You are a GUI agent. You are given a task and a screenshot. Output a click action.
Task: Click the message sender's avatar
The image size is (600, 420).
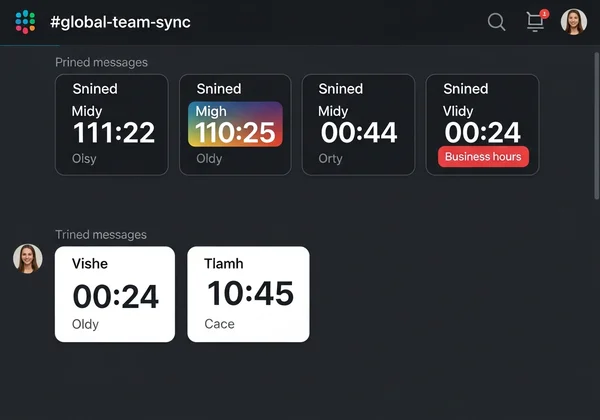(x=28, y=259)
